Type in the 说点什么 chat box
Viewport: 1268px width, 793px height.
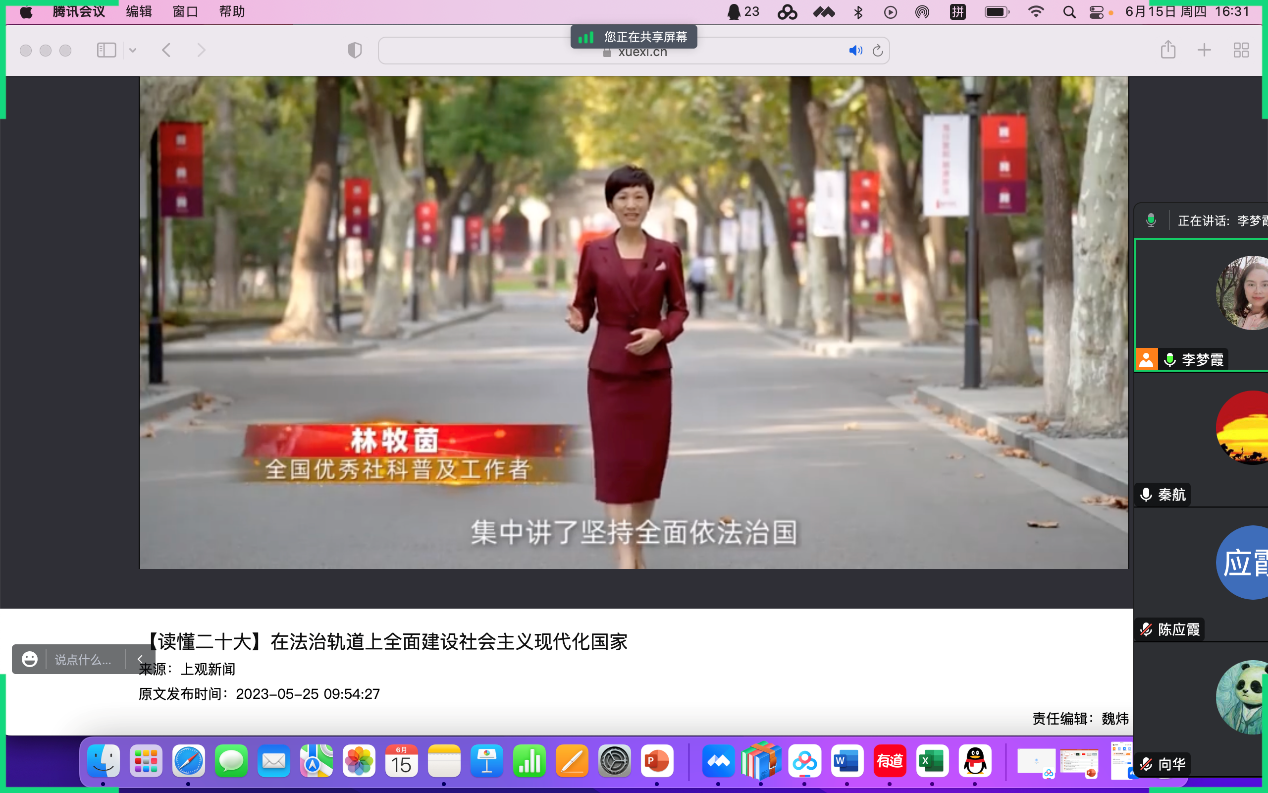click(x=84, y=659)
